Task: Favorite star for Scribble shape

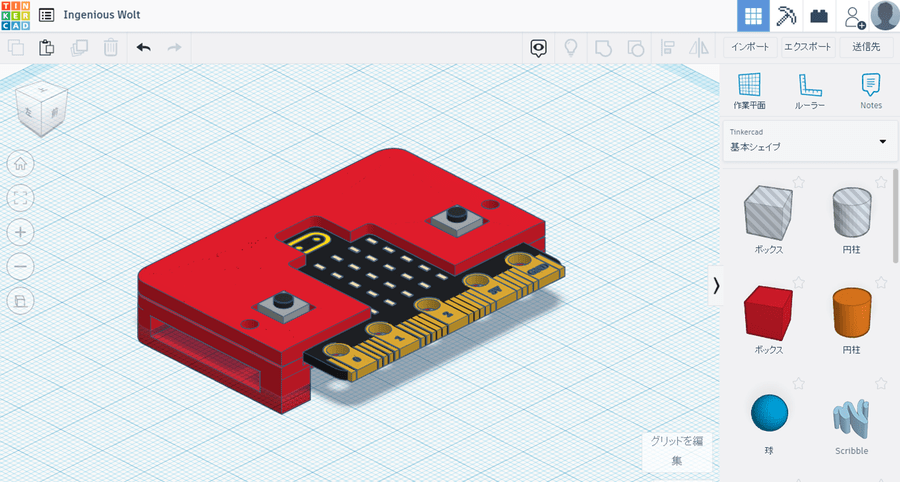Action: [x=881, y=383]
